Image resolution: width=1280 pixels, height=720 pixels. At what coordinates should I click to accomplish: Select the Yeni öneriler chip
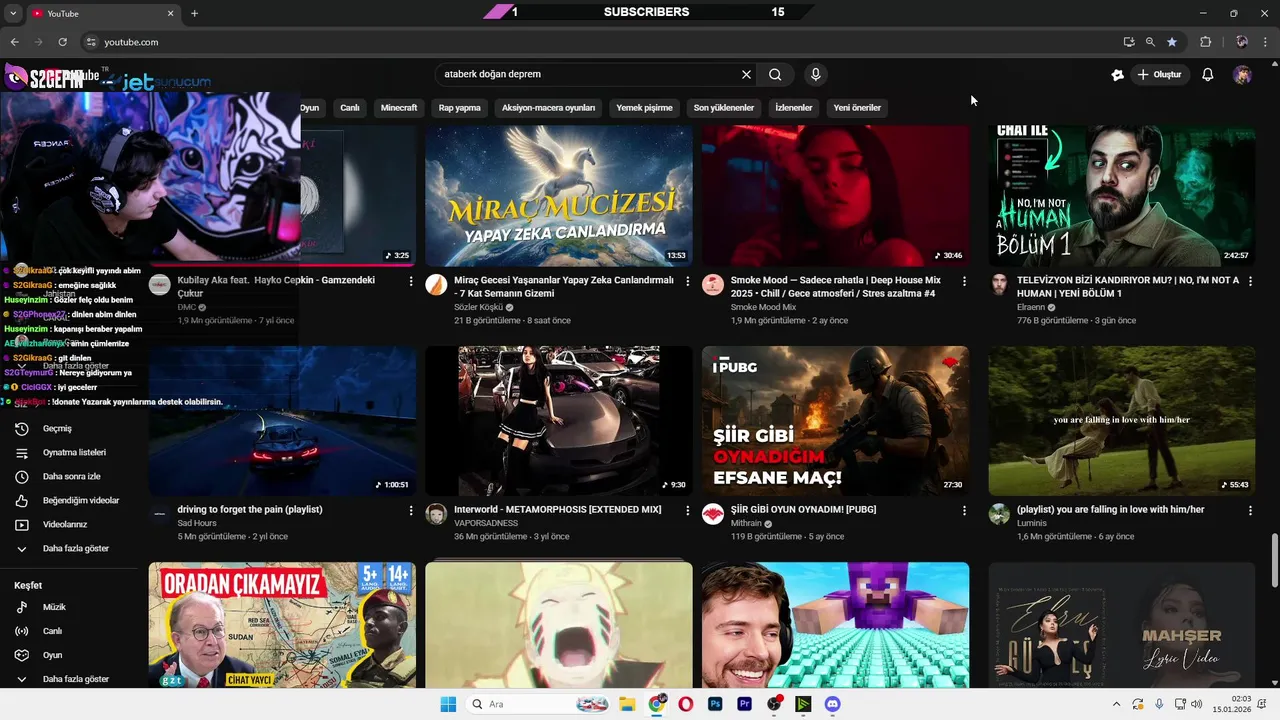point(857,108)
